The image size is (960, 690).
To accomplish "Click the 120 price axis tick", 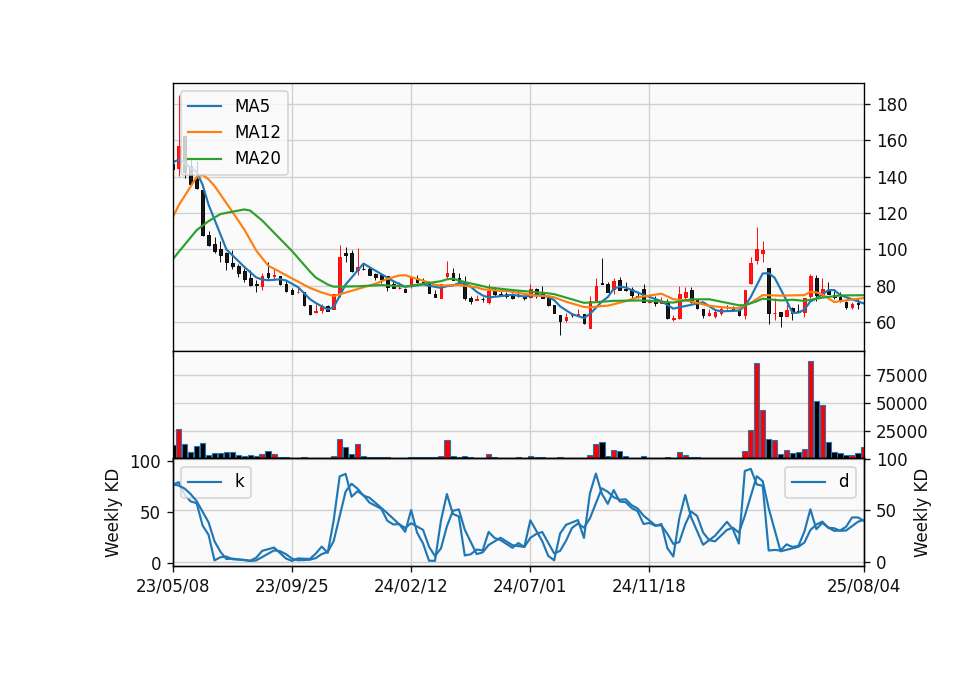I will point(892,214).
